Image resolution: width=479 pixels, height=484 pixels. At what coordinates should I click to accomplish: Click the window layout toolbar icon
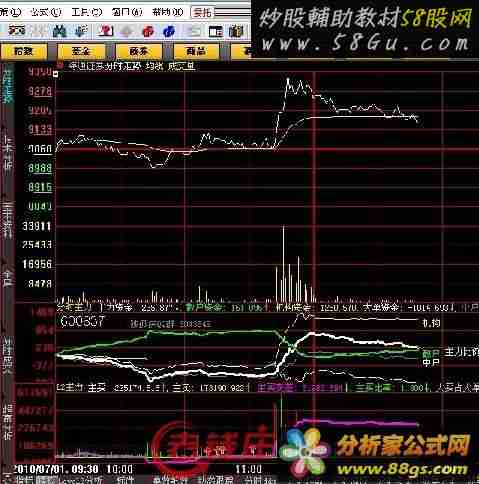point(216,32)
